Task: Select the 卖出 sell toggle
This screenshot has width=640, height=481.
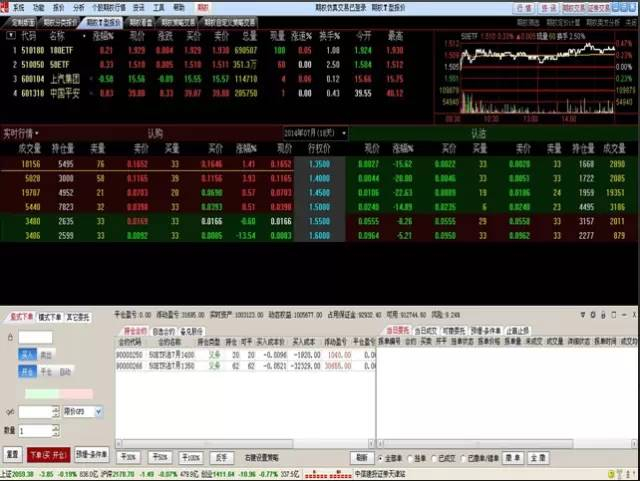Action: [x=46, y=354]
